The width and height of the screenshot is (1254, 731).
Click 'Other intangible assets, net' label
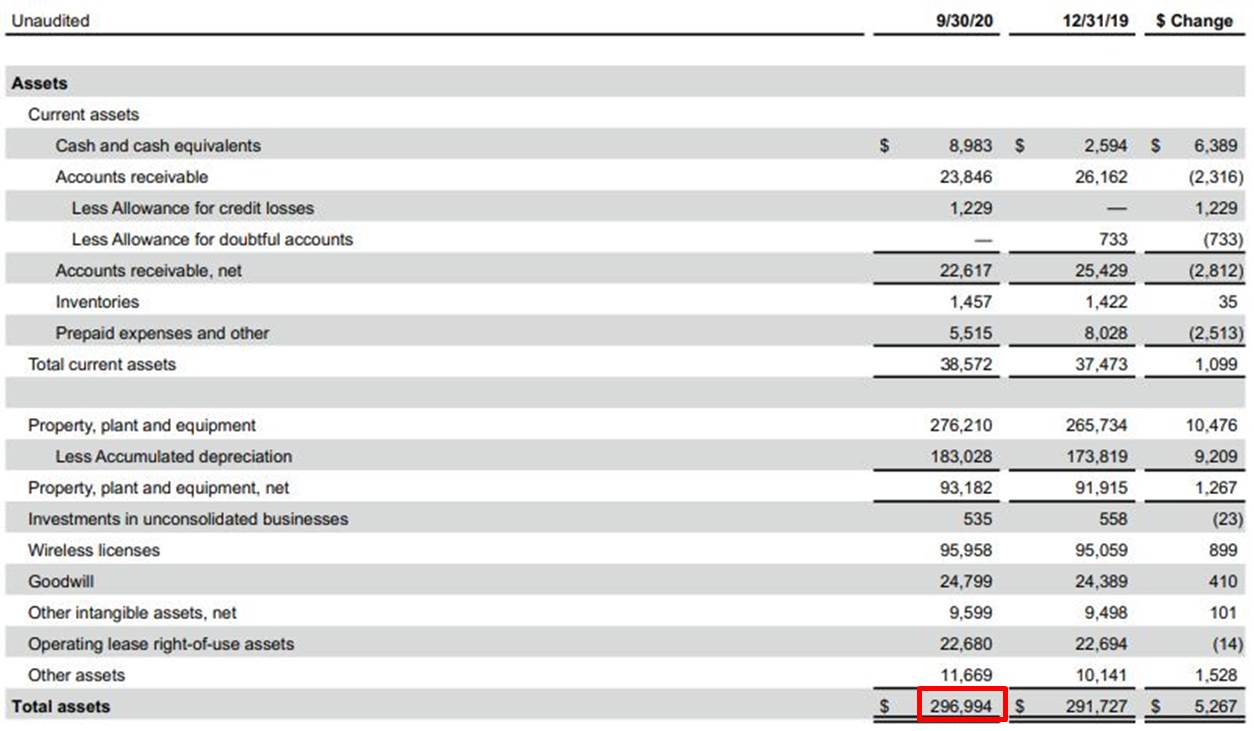coord(132,612)
